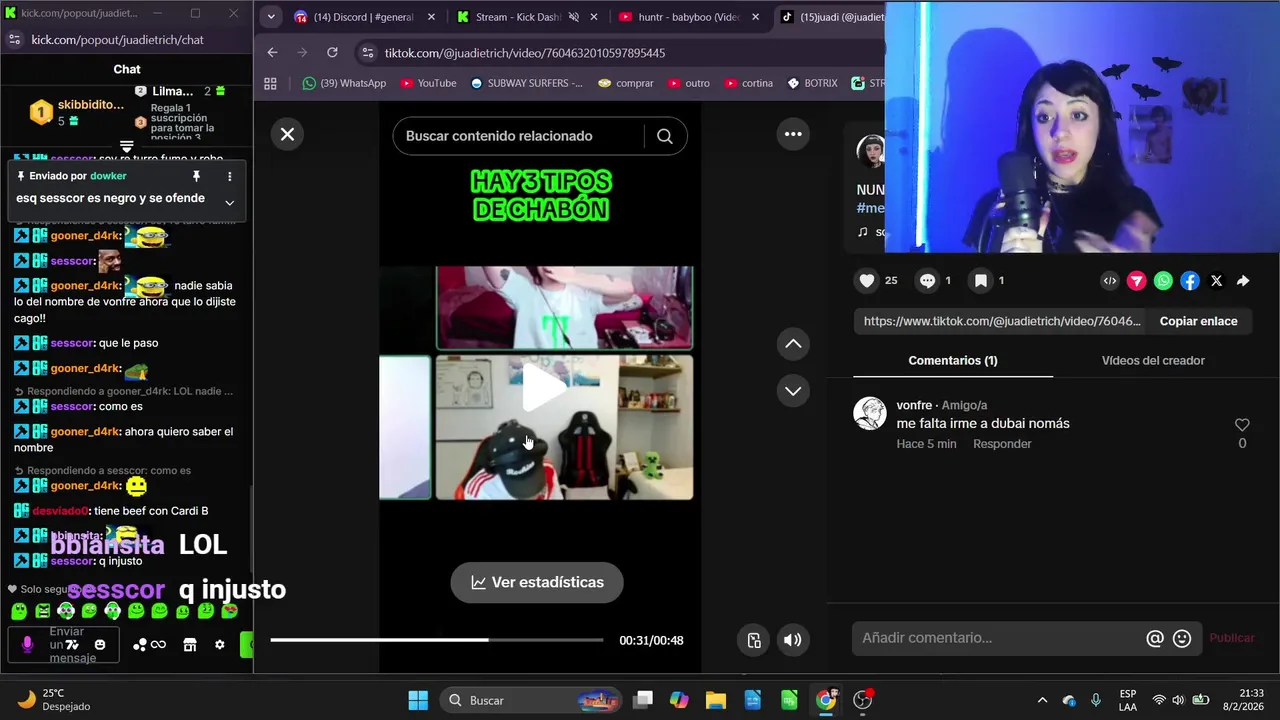The height and width of the screenshot is (720, 1280).
Task: Save the video with bookmark icon
Action: pos(981,281)
